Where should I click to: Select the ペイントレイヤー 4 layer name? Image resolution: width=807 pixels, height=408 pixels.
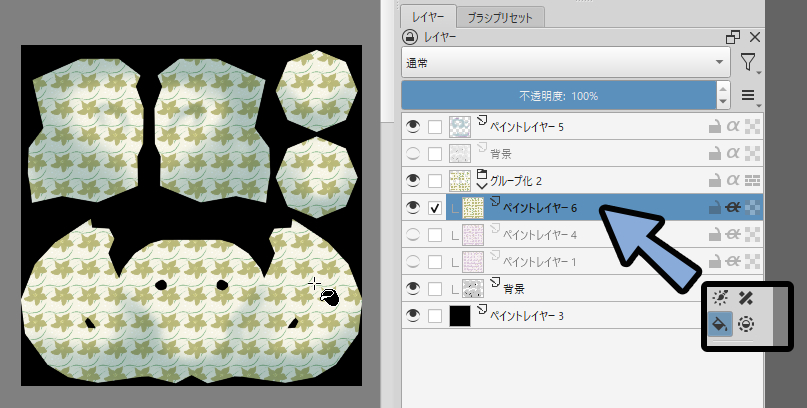coord(539,235)
